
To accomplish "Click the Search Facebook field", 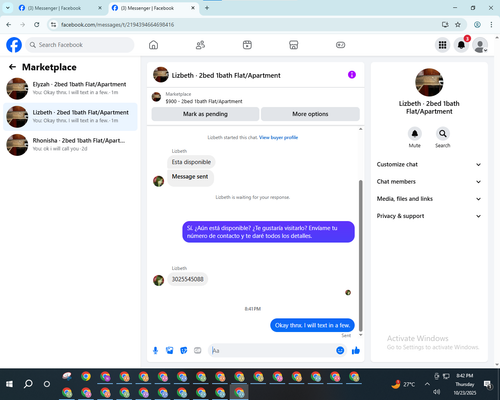I will click(80, 45).
